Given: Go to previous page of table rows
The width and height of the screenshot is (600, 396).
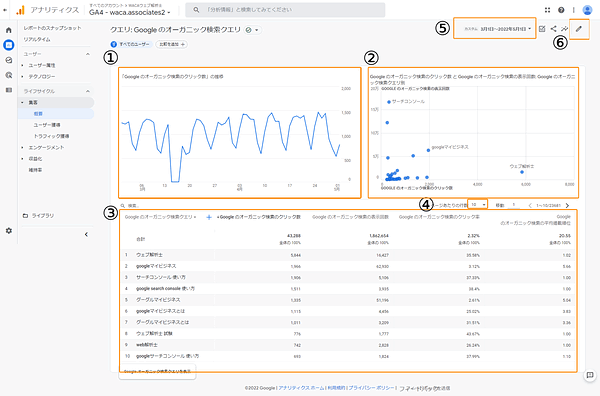Looking at the screenshot, I should tap(530, 205).
